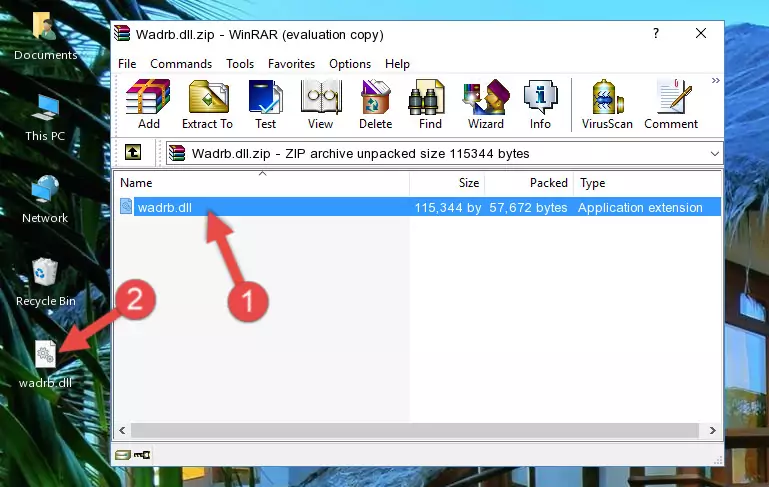Click the Application extension type cell
The image size is (769, 487).
coord(640,207)
